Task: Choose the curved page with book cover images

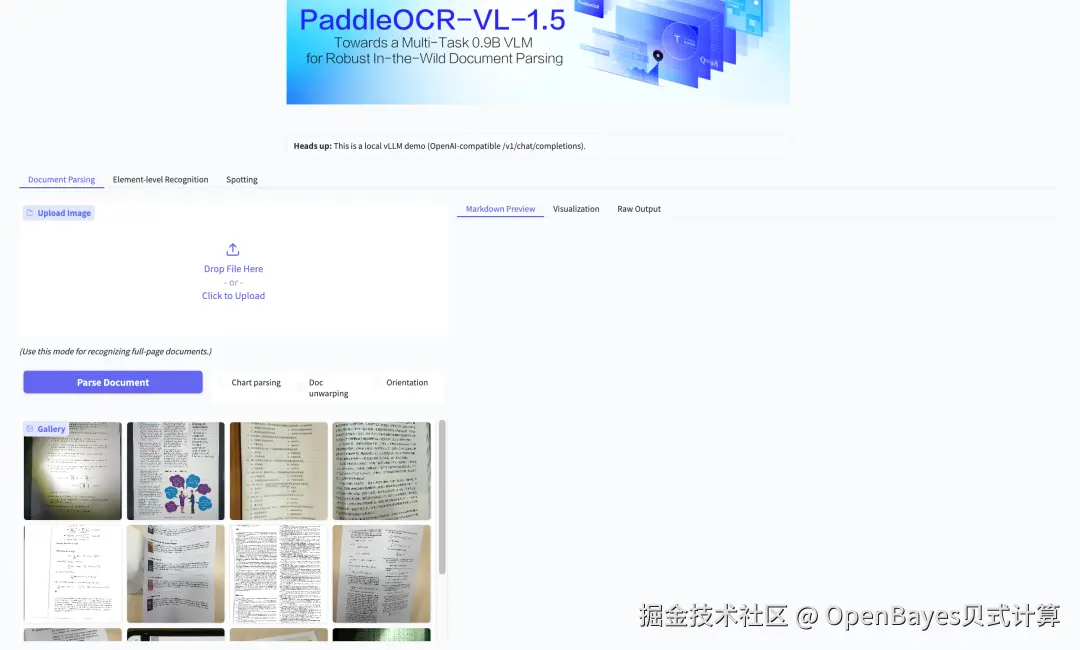Action: coord(176,574)
